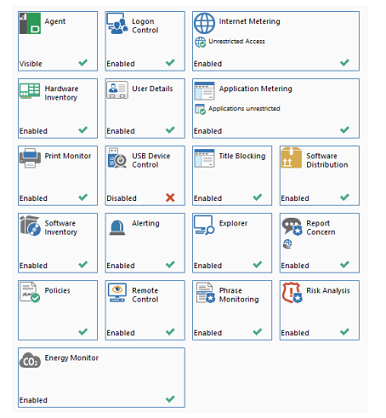Click the Software Inventory disc icon
The height and width of the screenshot is (418, 386).
[30, 226]
